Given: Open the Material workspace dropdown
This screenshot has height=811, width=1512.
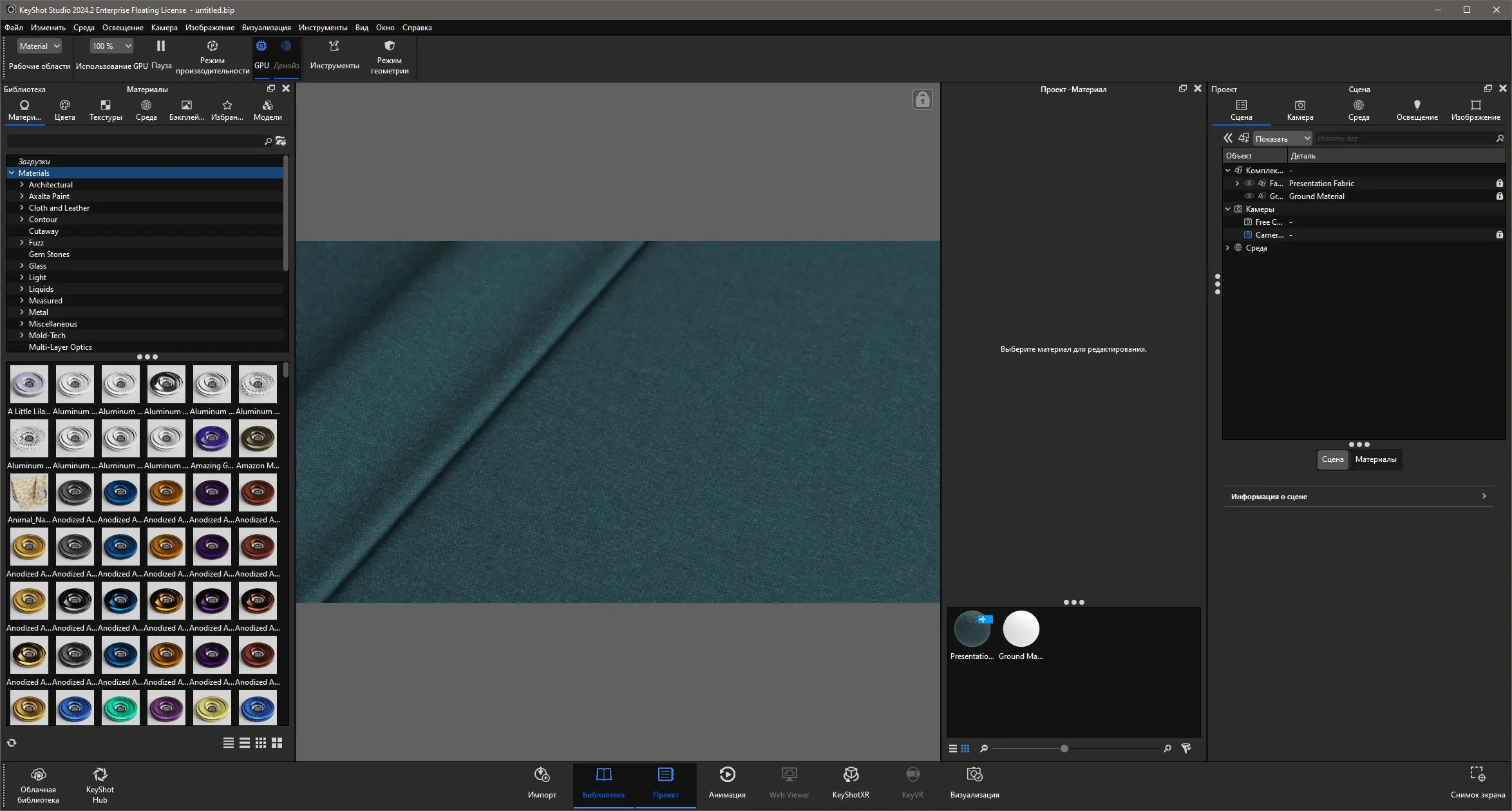Looking at the screenshot, I should coord(40,46).
